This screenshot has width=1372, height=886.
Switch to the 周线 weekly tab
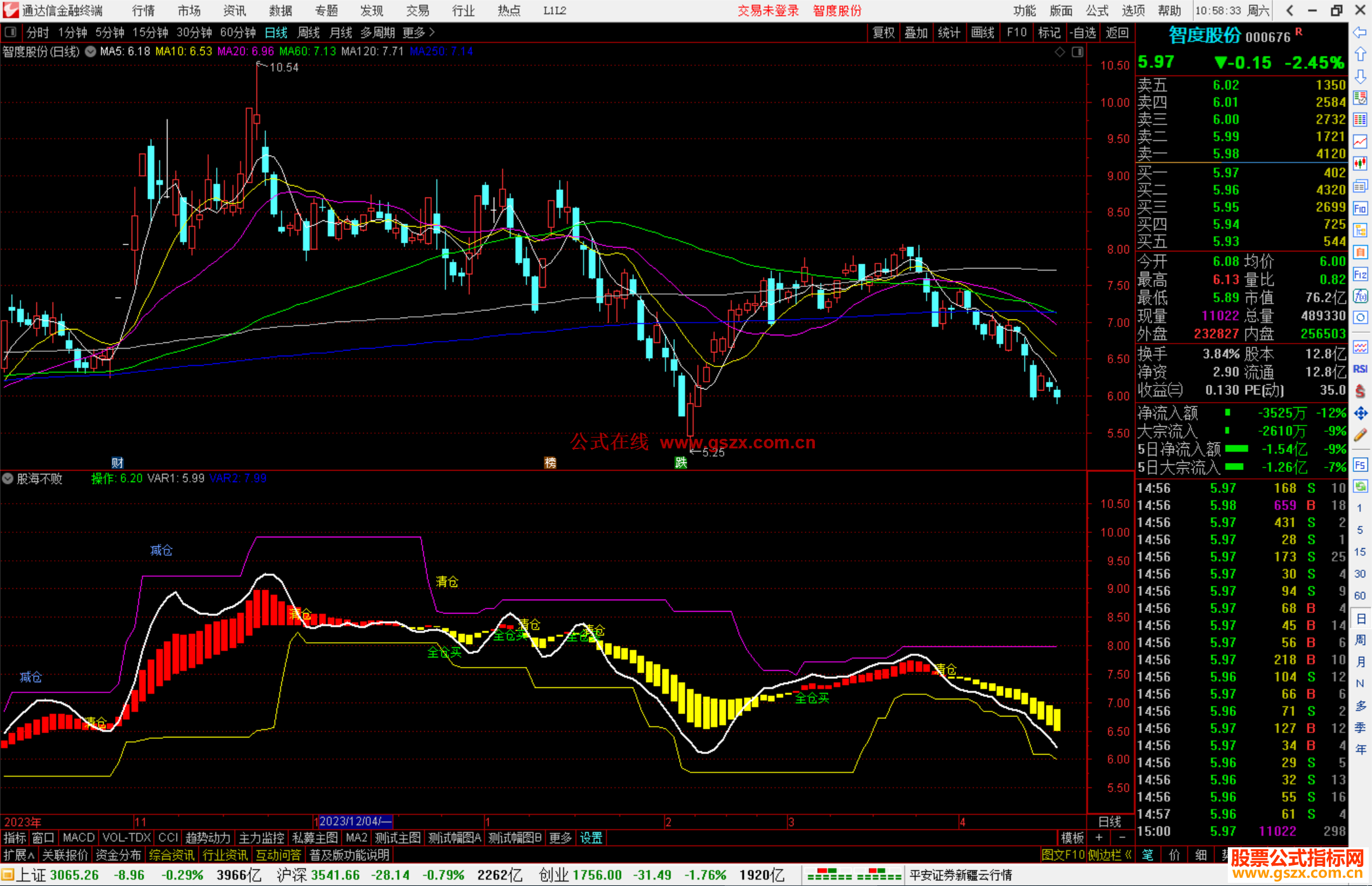tap(309, 32)
